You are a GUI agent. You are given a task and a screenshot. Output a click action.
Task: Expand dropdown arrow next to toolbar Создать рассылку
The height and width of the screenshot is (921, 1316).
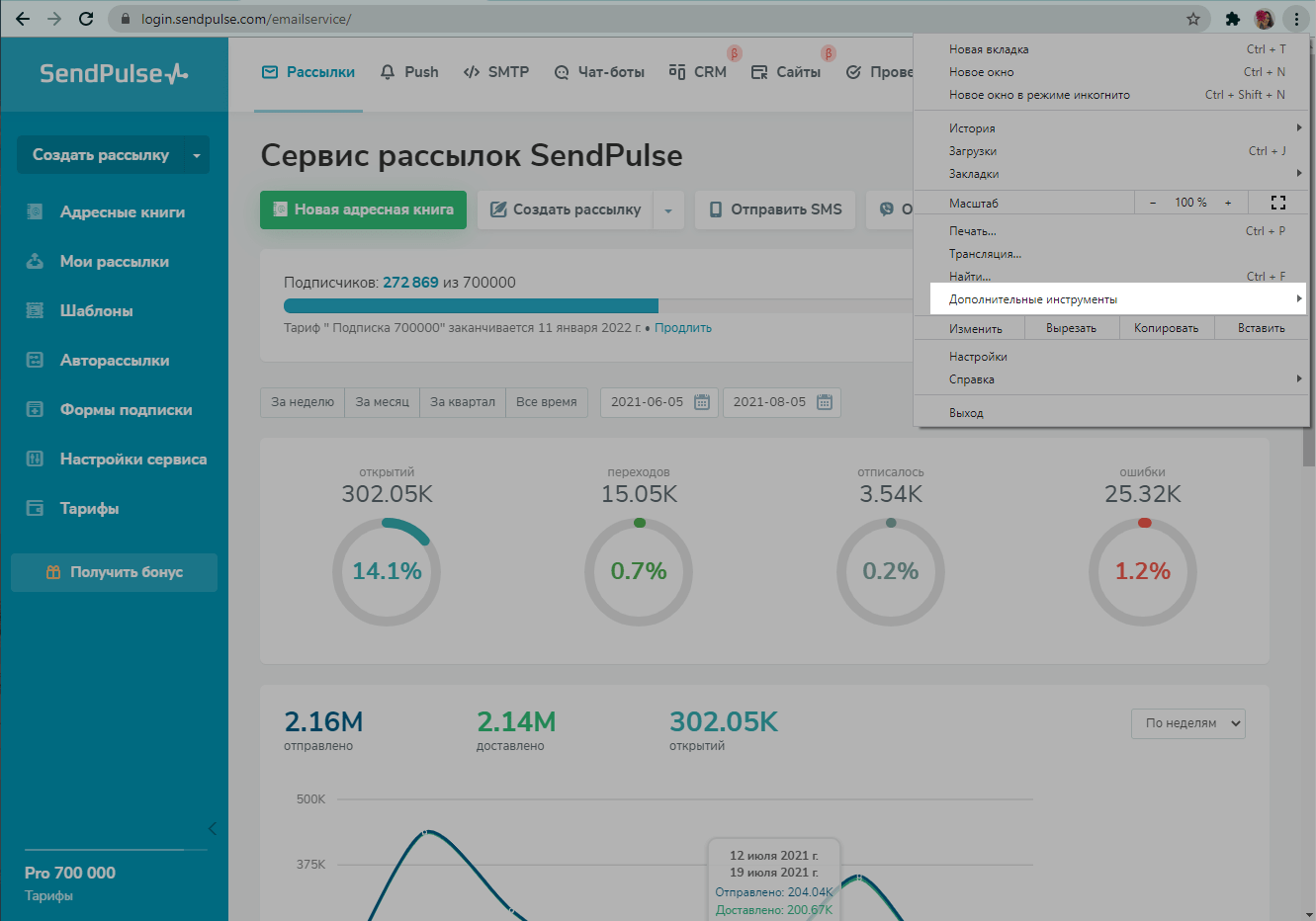coord(668,209)
